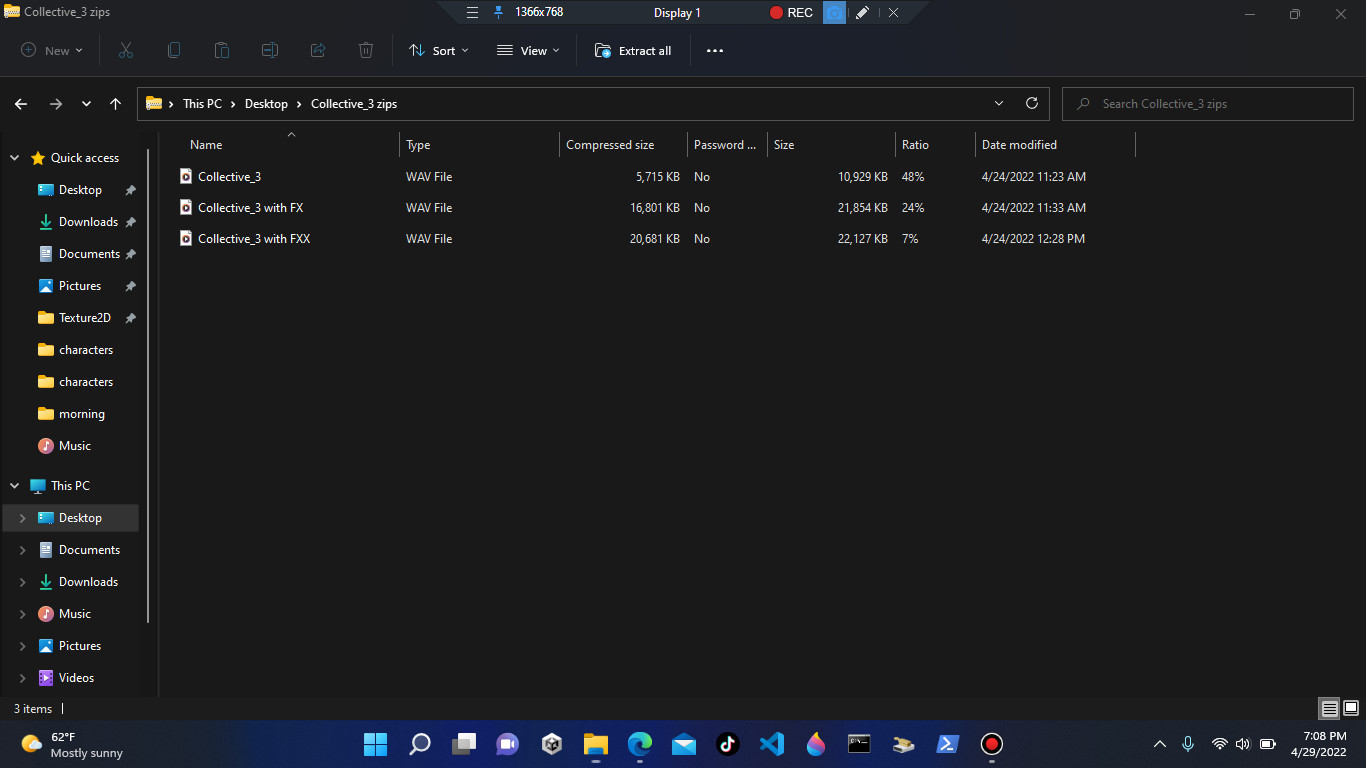Open VS Code from the taskbar
This screenshot has height=768, width=1366.
click(771, 744)
